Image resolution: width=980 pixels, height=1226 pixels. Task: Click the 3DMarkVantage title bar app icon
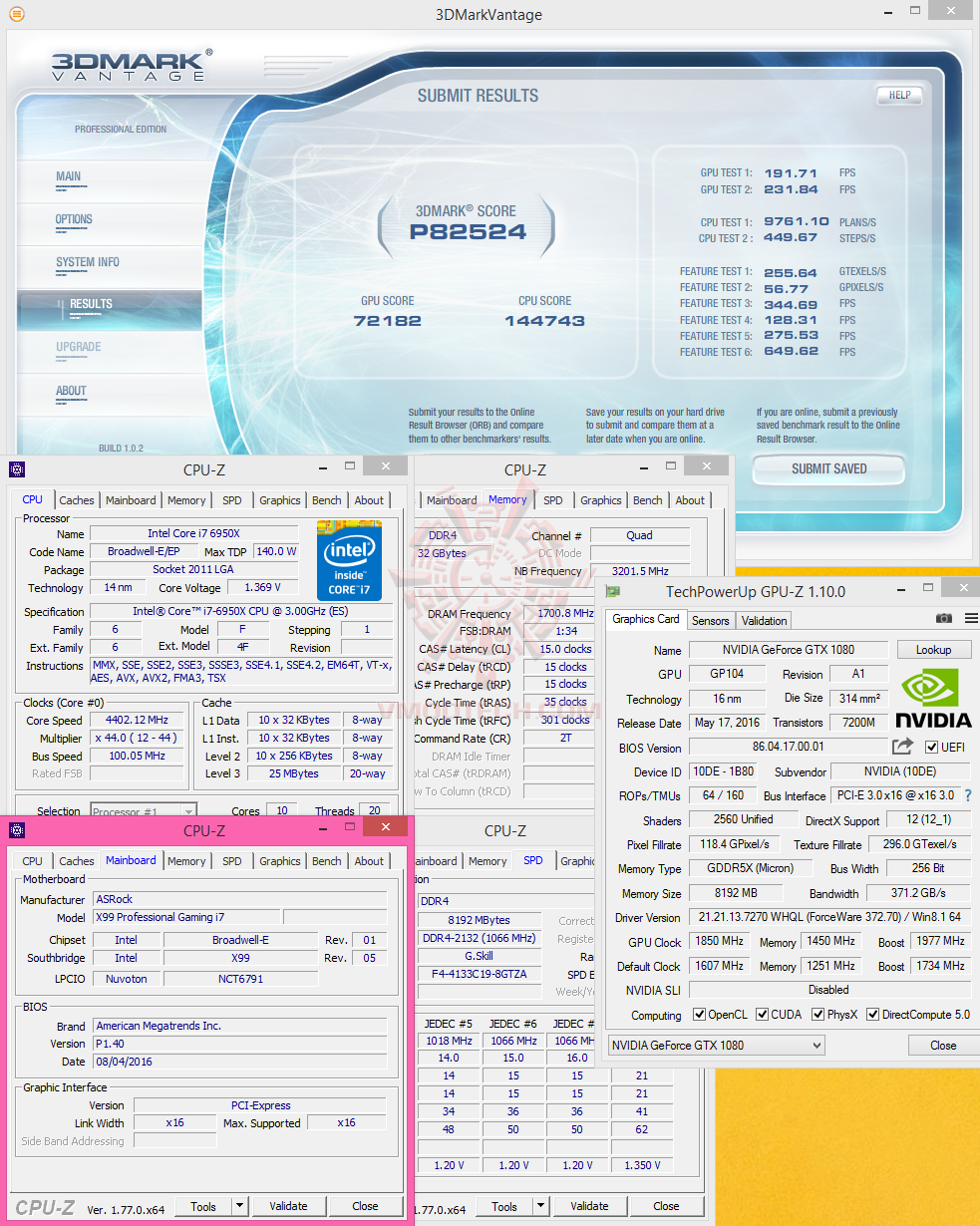15,14
